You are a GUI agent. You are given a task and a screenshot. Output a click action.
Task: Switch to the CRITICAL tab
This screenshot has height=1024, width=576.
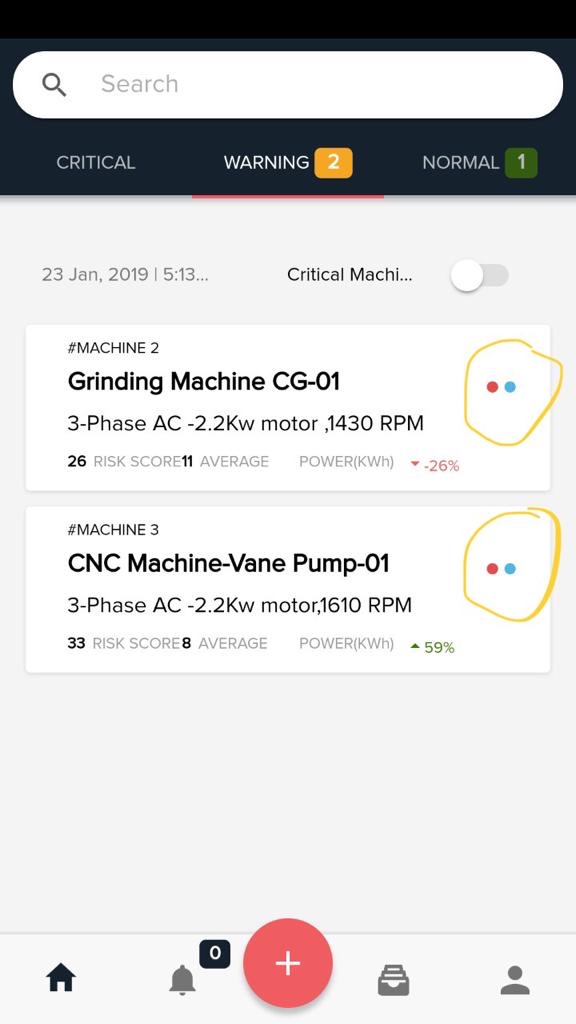95,162
